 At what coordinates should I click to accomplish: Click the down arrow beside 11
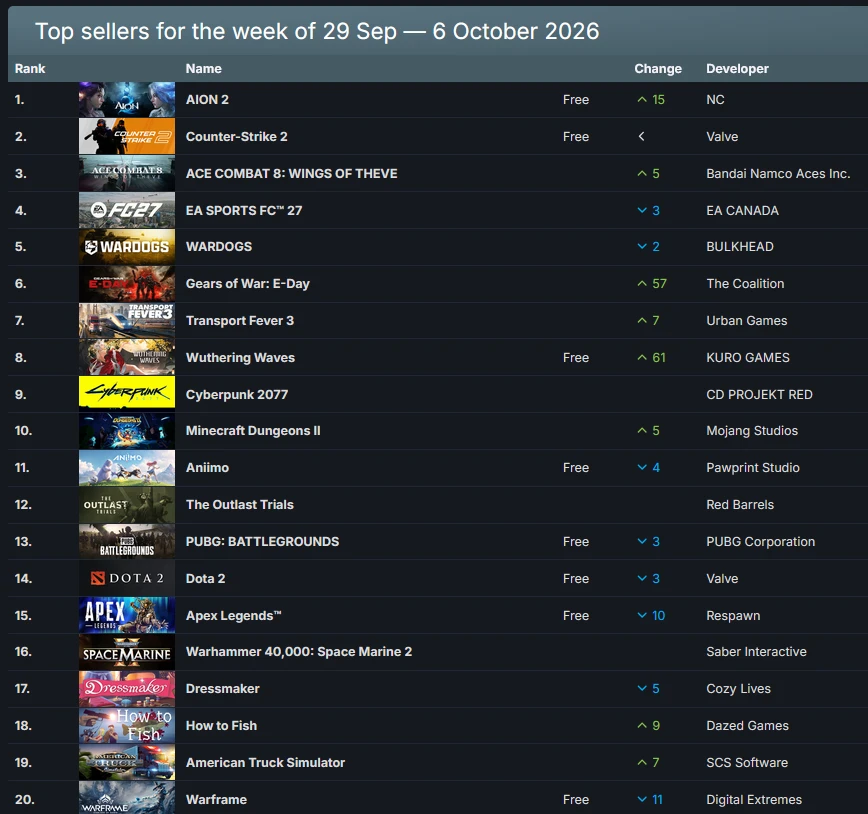[x=642, y=799]
